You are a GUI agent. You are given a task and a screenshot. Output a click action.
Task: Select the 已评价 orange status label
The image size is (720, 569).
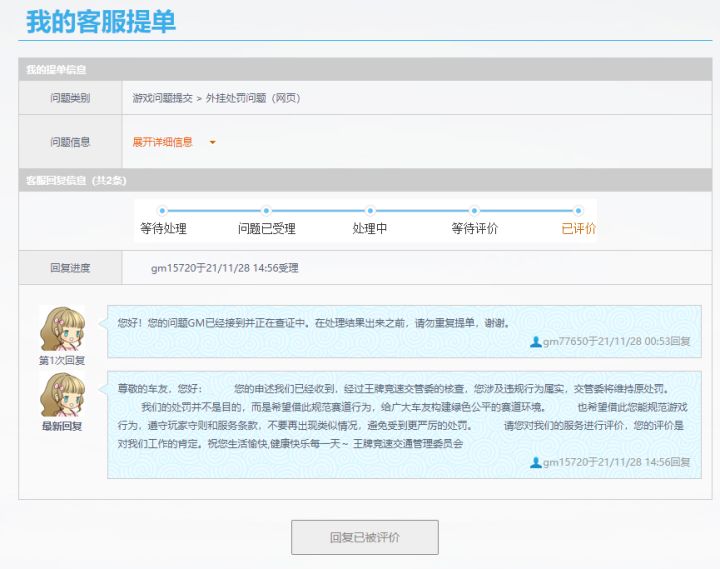[579, 228]
